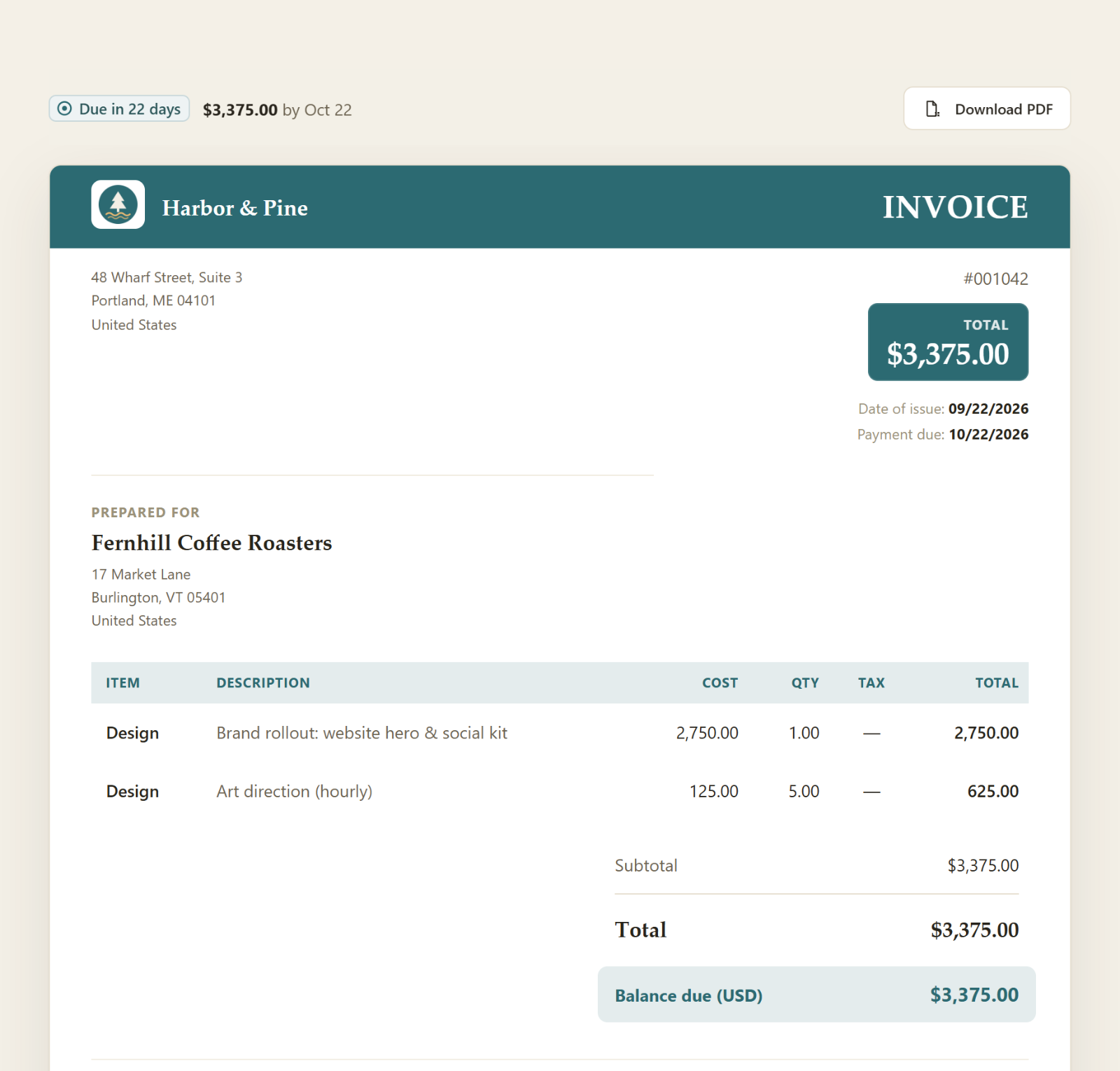The height and width of the screenshot is (1071, 1120).
Task: Click the ITEM column header
Action: coord(122,682)
